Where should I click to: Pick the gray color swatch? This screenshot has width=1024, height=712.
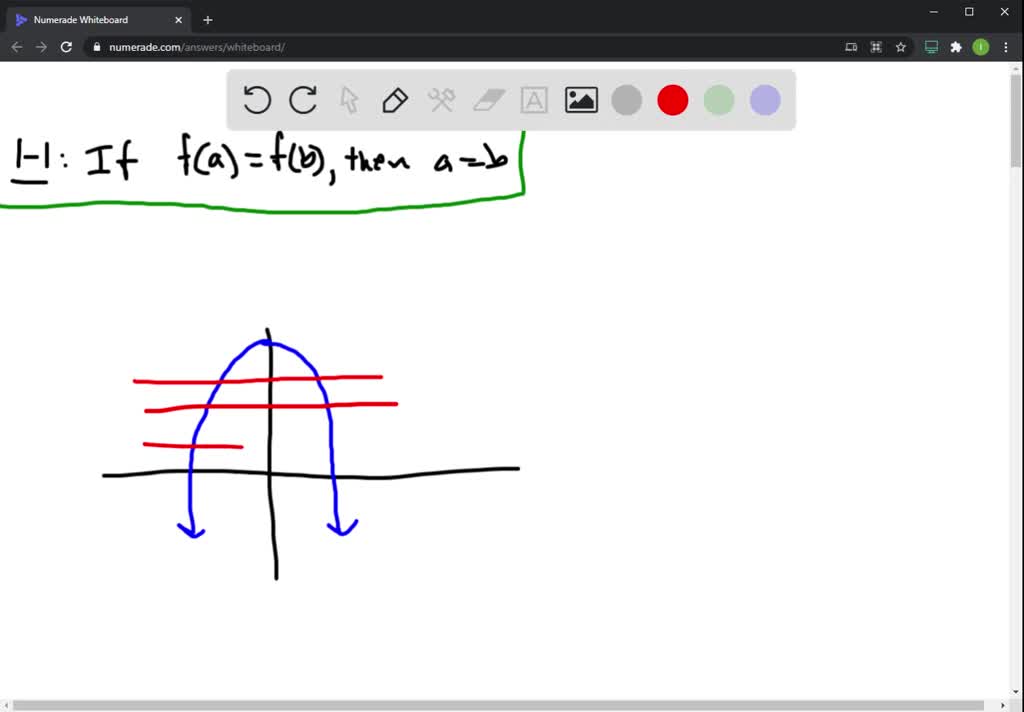627,100
